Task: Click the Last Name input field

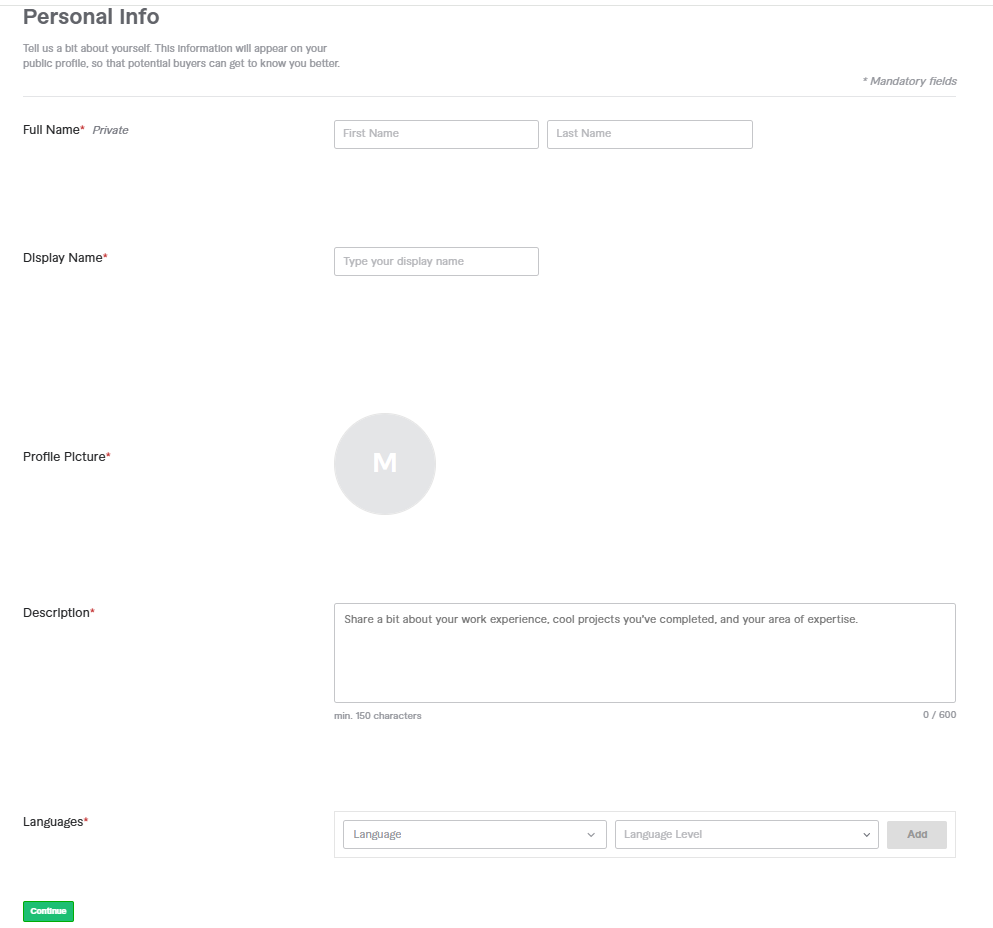Action: click(649, 134)
